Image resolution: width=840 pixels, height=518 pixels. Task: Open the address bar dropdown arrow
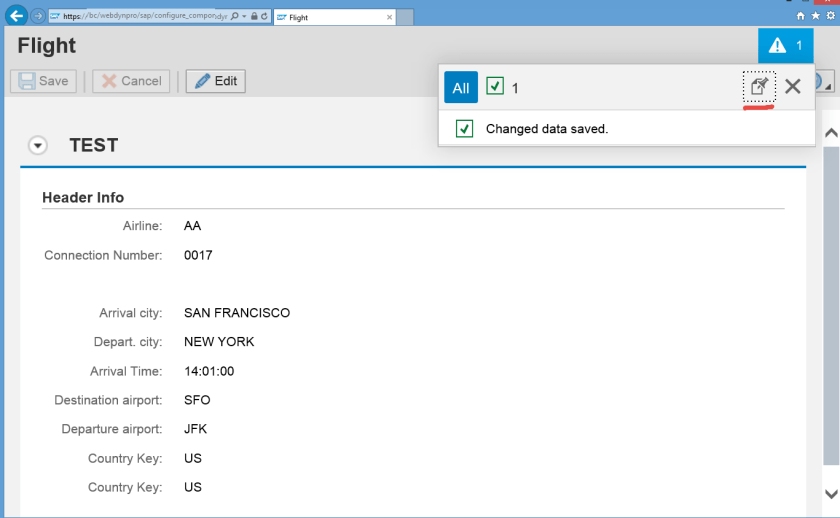click(x=244, y=17)
